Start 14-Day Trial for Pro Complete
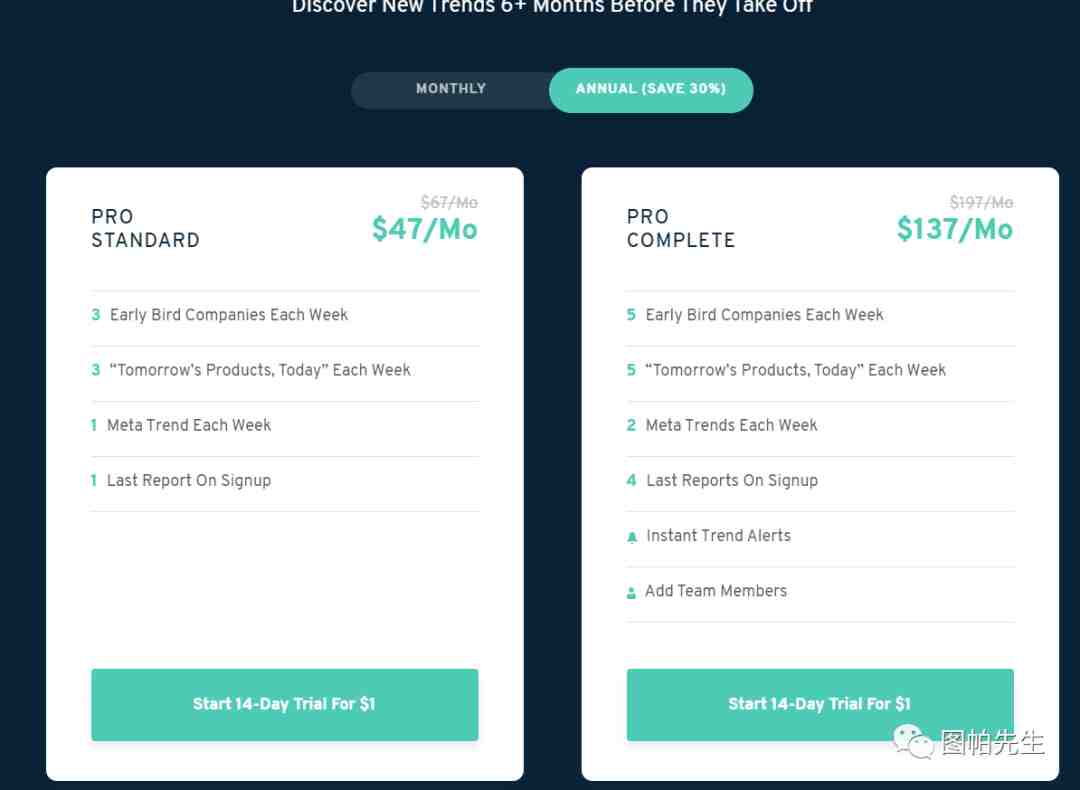The height and width of the screenshot is (790, 1080). coord(820,705)
